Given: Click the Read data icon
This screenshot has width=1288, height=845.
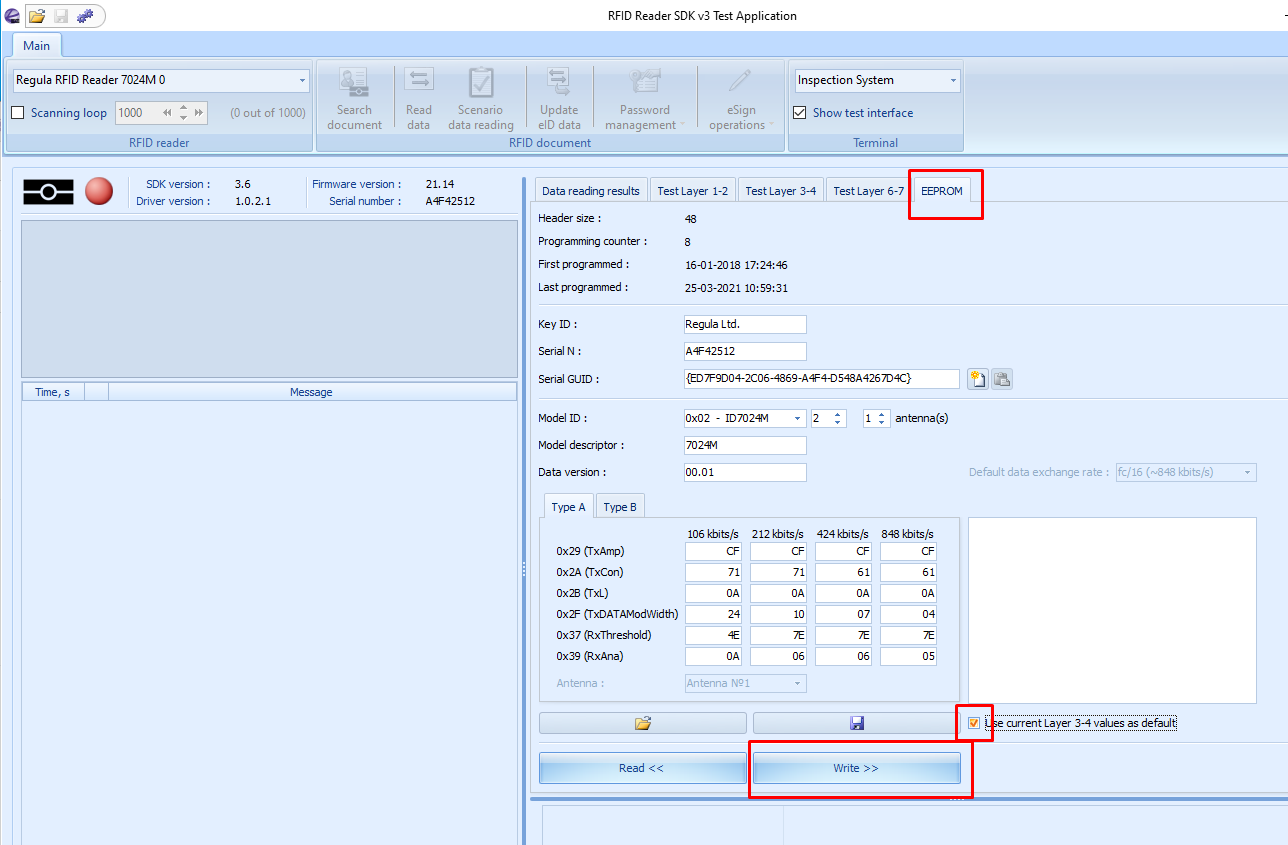Looking at the screenshot, I should pyautogui.click(x=418, y=97).
